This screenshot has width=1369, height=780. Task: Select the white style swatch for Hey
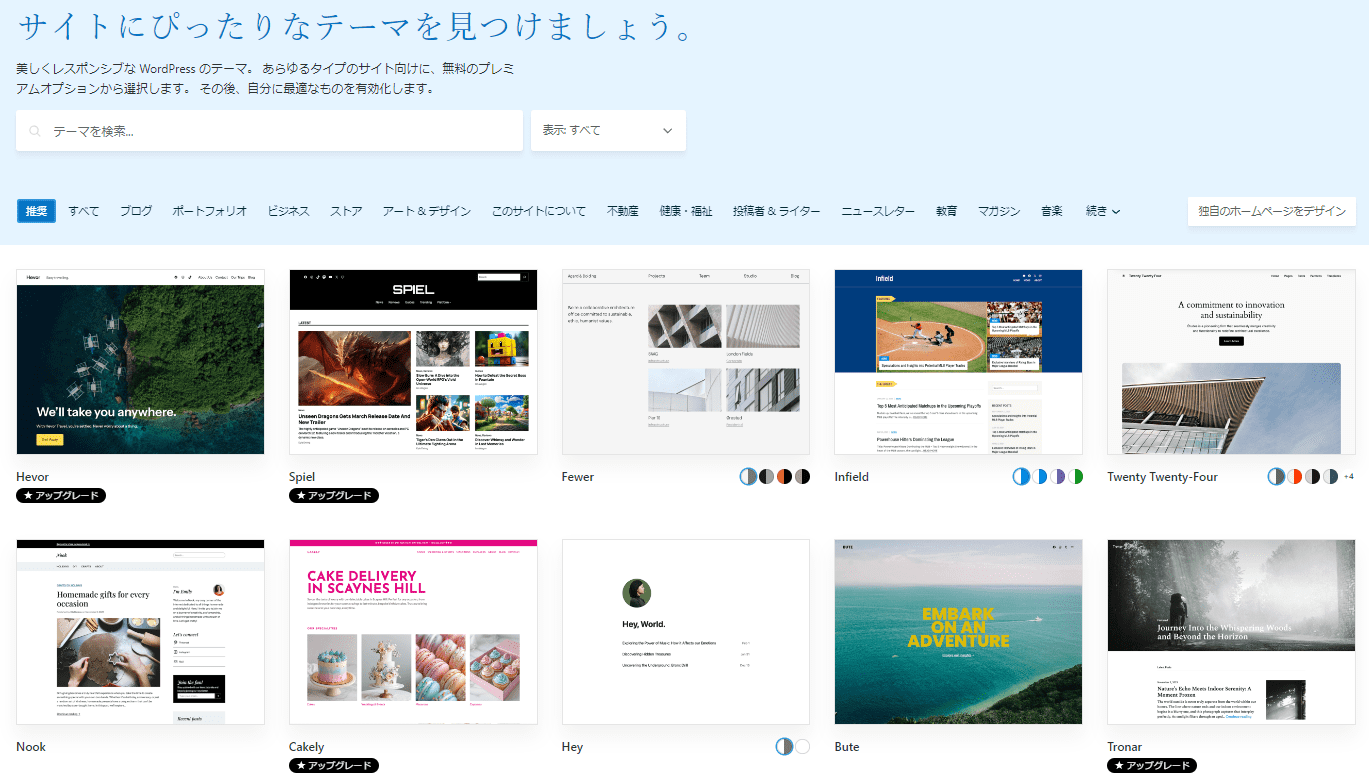pyautogui.click(x=802, y=747)
